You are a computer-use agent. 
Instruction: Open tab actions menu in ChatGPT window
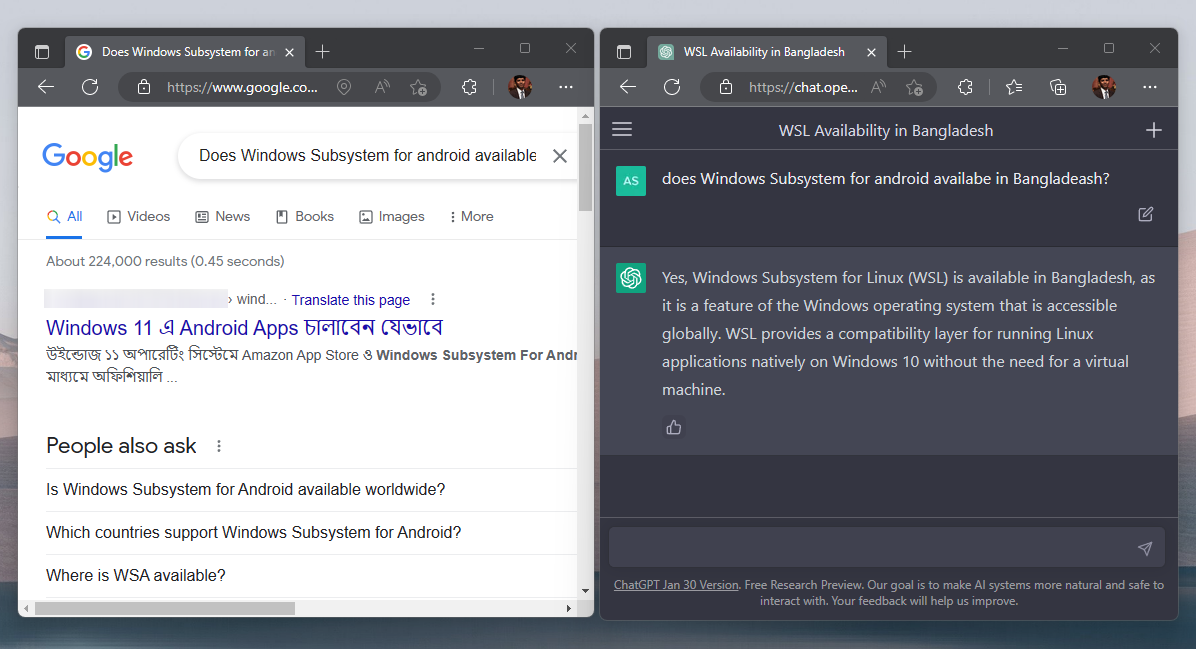pyautogui.click(x=624, y=52)
